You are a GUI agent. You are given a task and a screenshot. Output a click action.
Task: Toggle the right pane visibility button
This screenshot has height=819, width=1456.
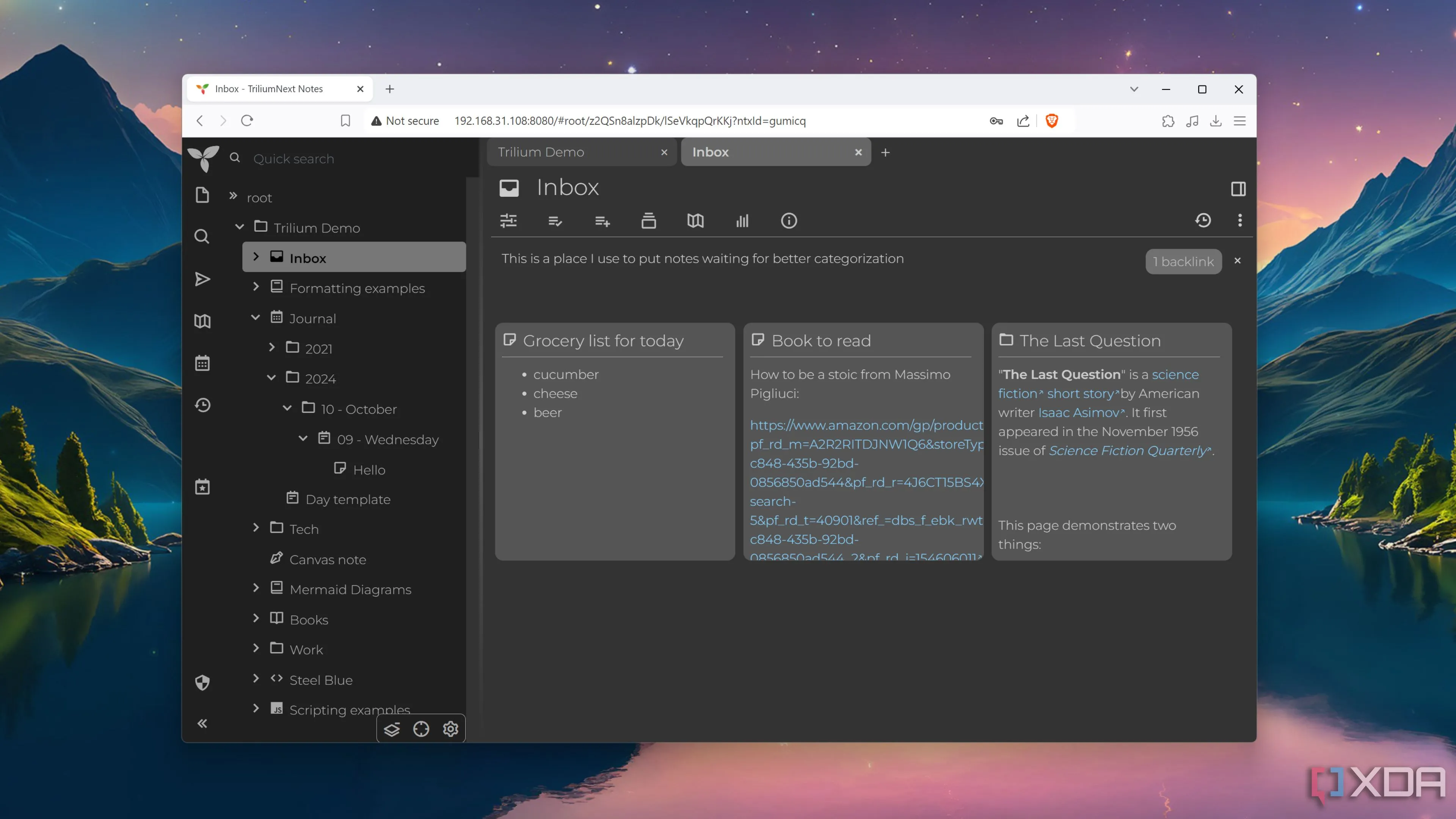1238,189
